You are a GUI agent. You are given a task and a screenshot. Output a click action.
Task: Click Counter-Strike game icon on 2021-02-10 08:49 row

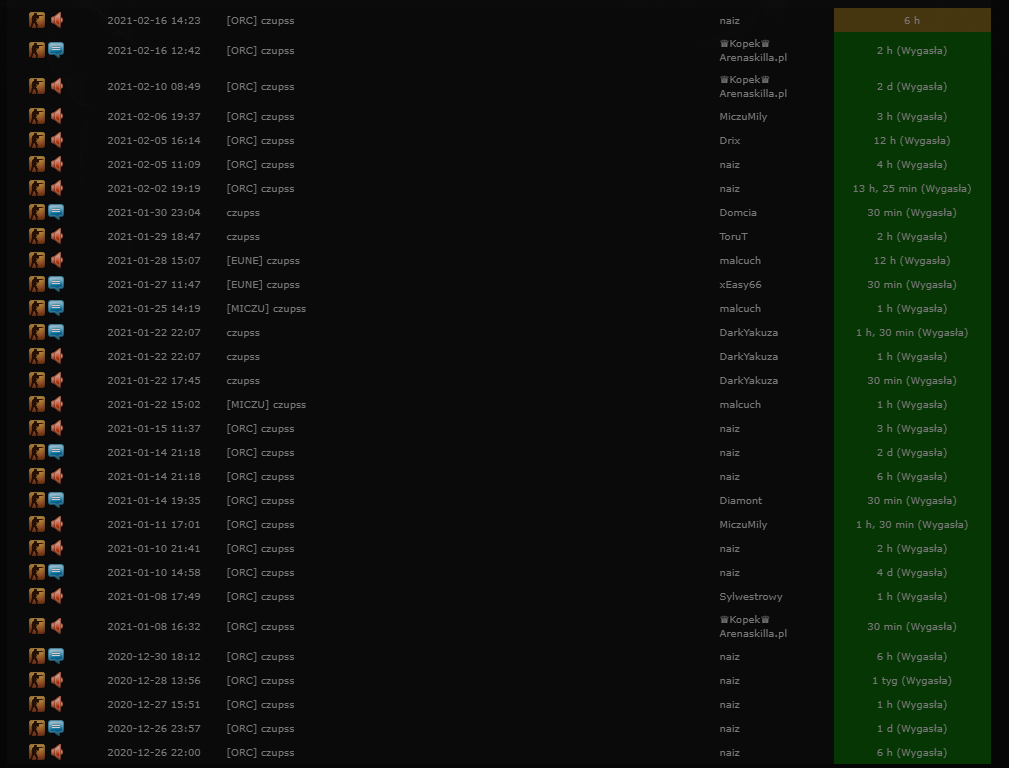(37, 86)
